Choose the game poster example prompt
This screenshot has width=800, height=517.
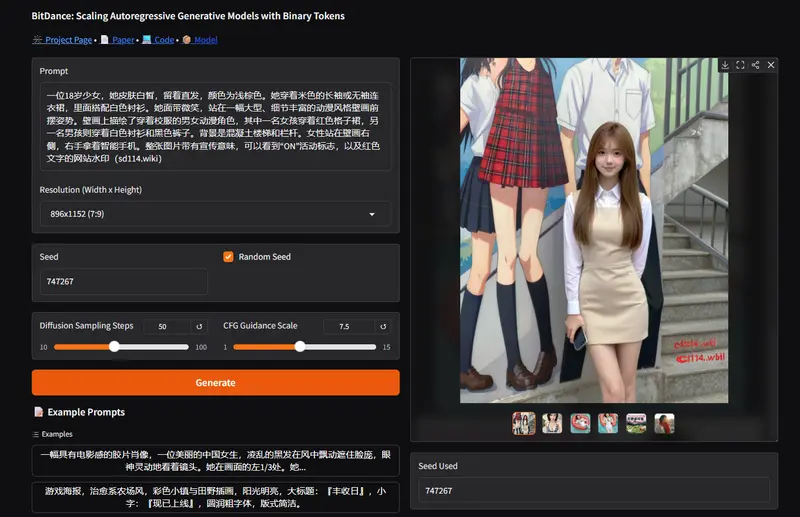pyautogui.click(x=215, y=497)
